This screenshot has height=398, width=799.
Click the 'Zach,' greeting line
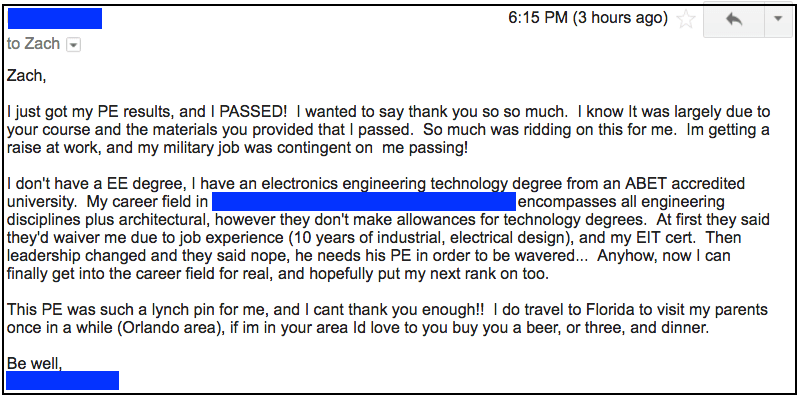26,76
